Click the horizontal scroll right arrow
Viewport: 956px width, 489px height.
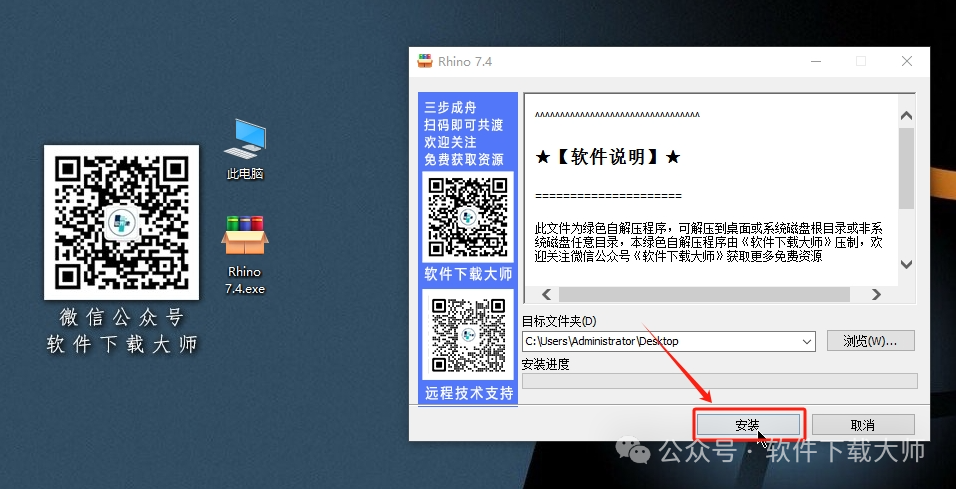pos(876,294)
